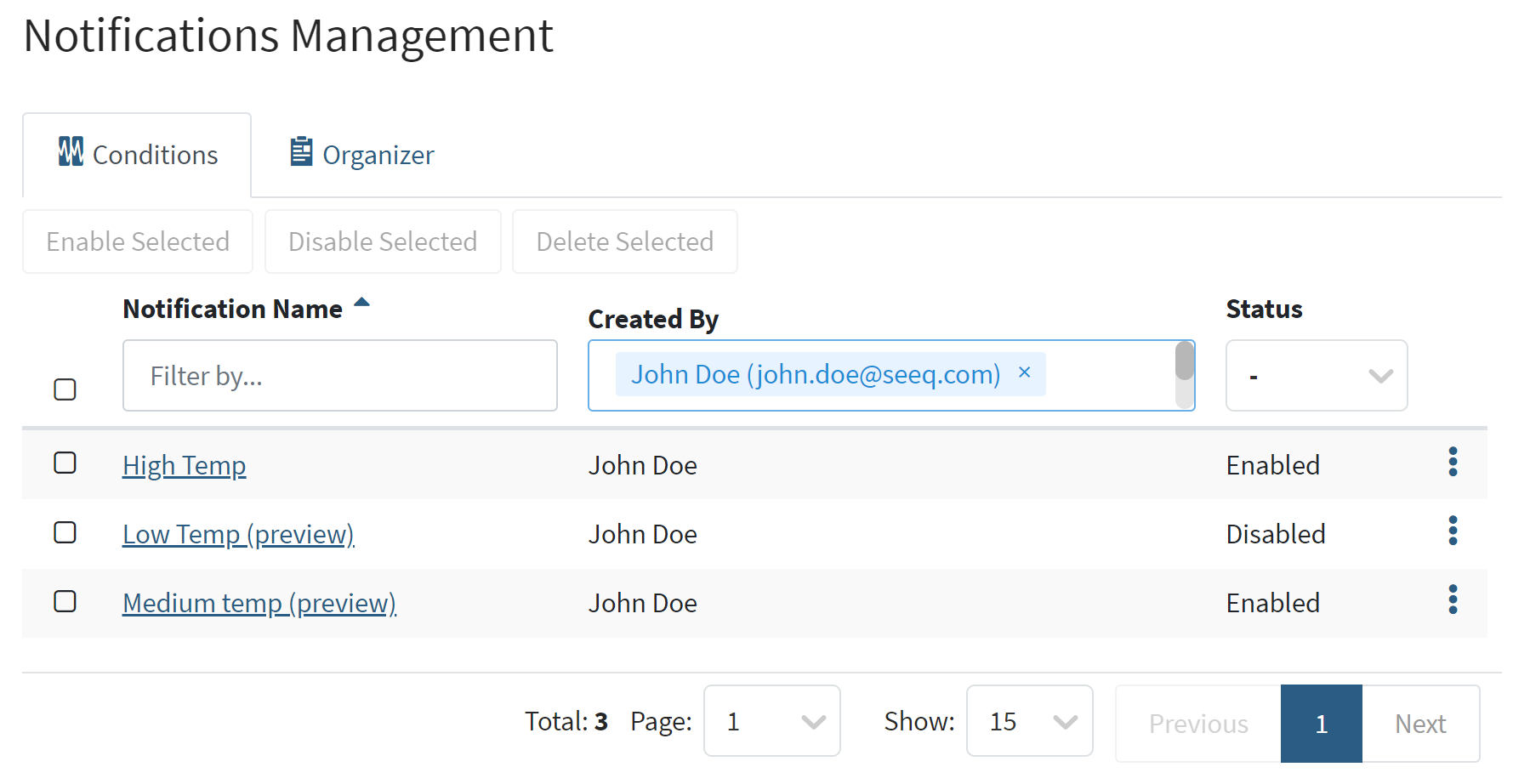Select the Medium temp (preview) row checkbox
This screenshot has height=784, width=1513.
[65, 601]
